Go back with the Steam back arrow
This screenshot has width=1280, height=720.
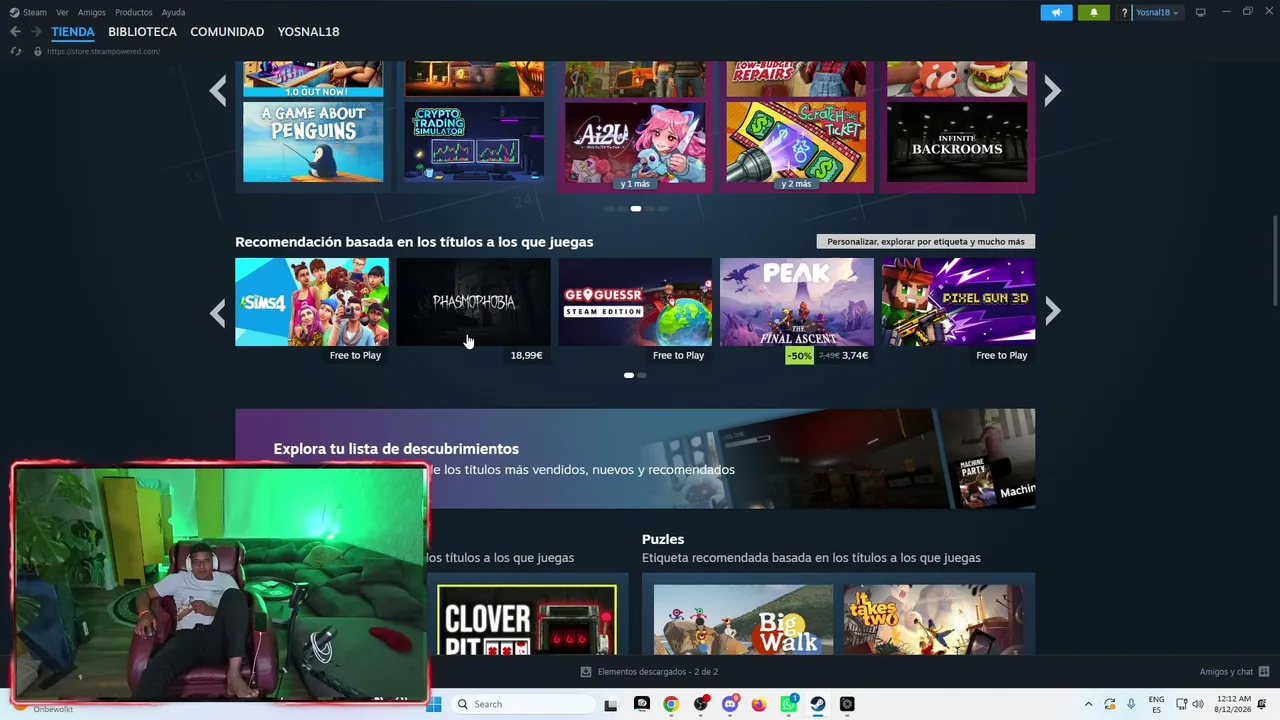(15, 32)
